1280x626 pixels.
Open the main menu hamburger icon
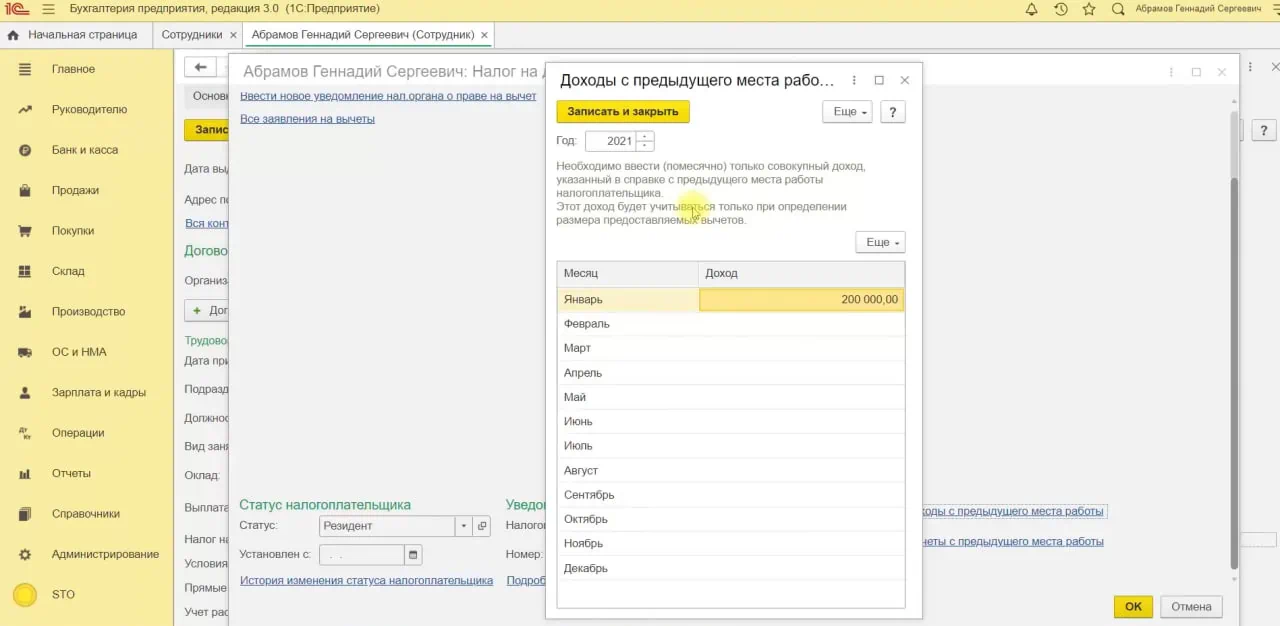tap(49, 9)
